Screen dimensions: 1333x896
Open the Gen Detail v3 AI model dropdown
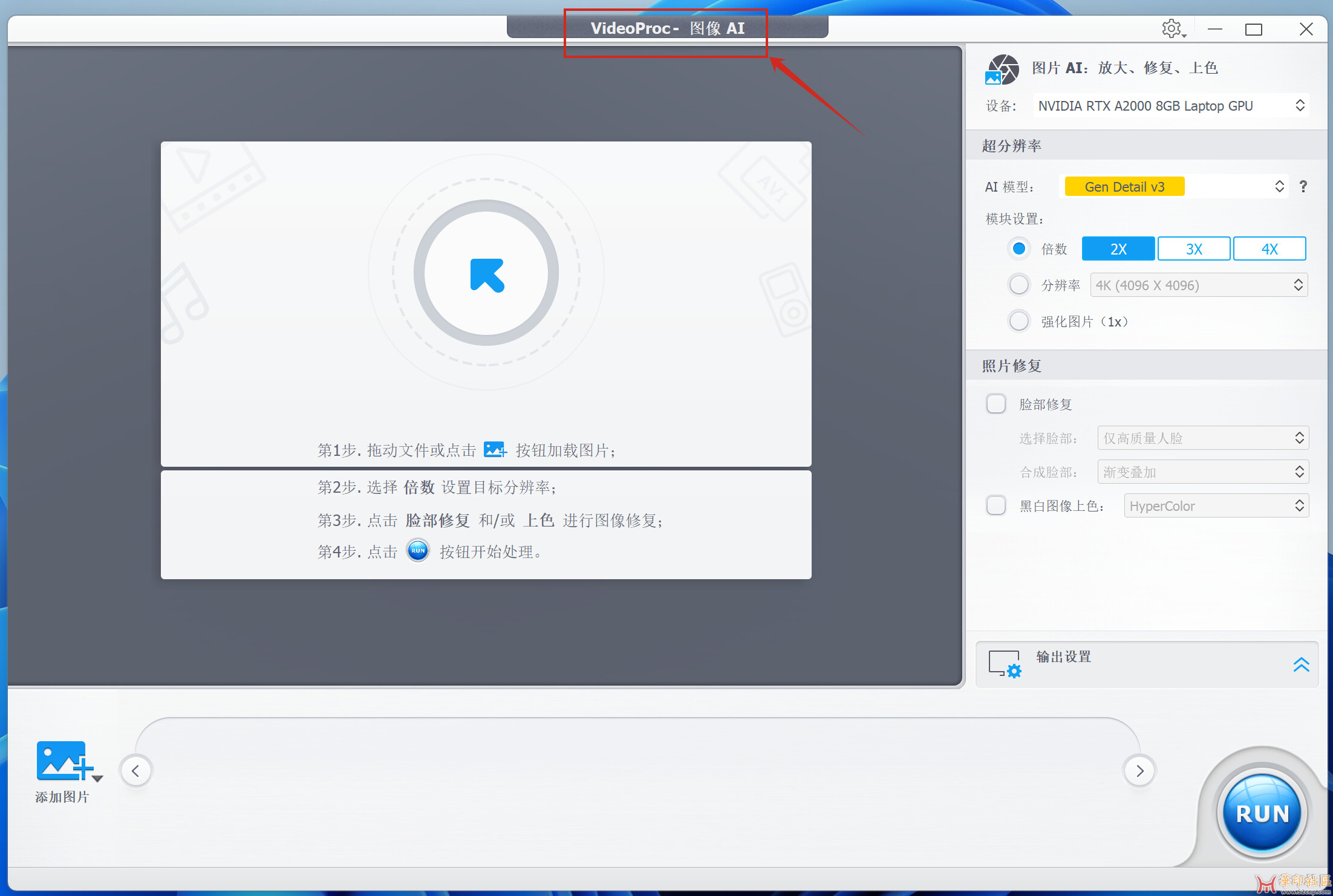point(1173,186)
